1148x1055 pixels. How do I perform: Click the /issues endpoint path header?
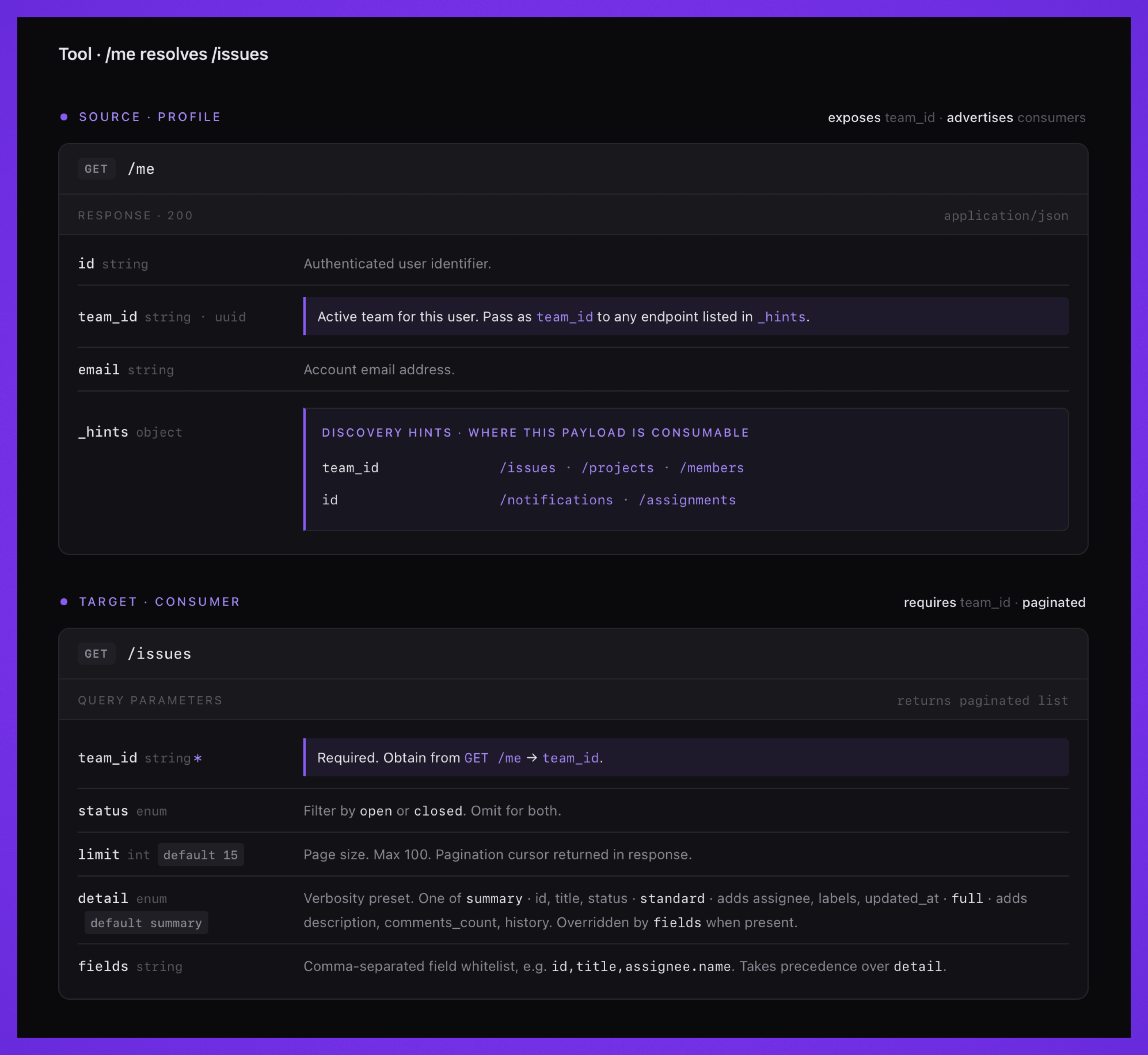click(x=159, y=654)
